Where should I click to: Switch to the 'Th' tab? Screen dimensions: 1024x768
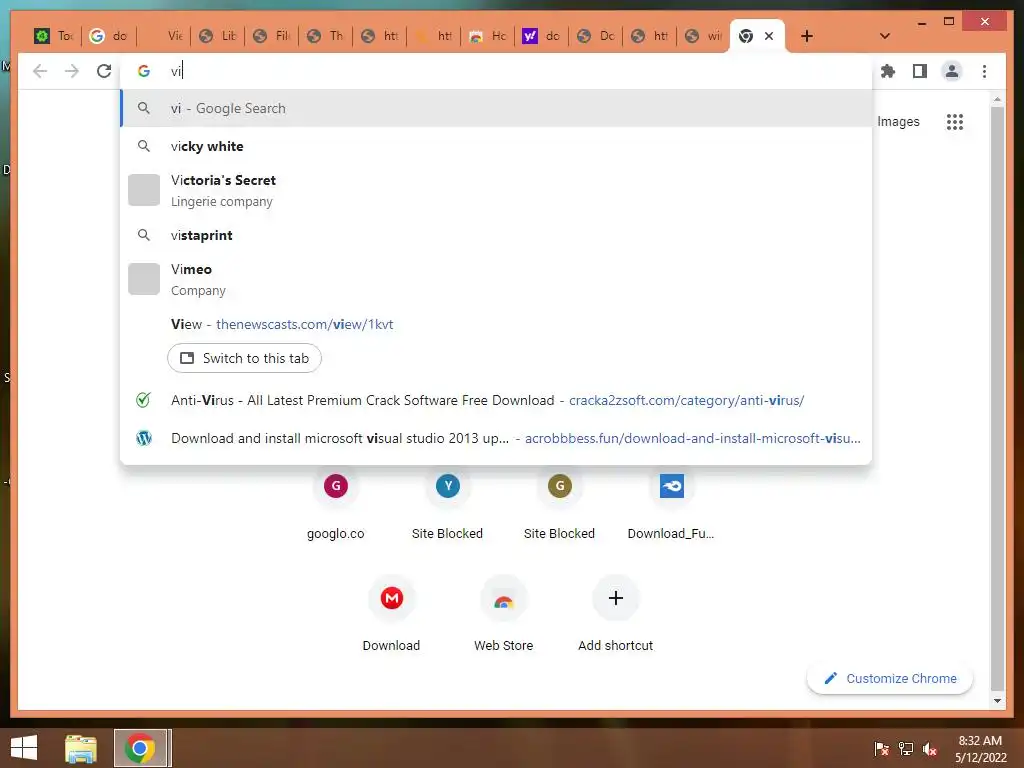(x=325, y=36)
